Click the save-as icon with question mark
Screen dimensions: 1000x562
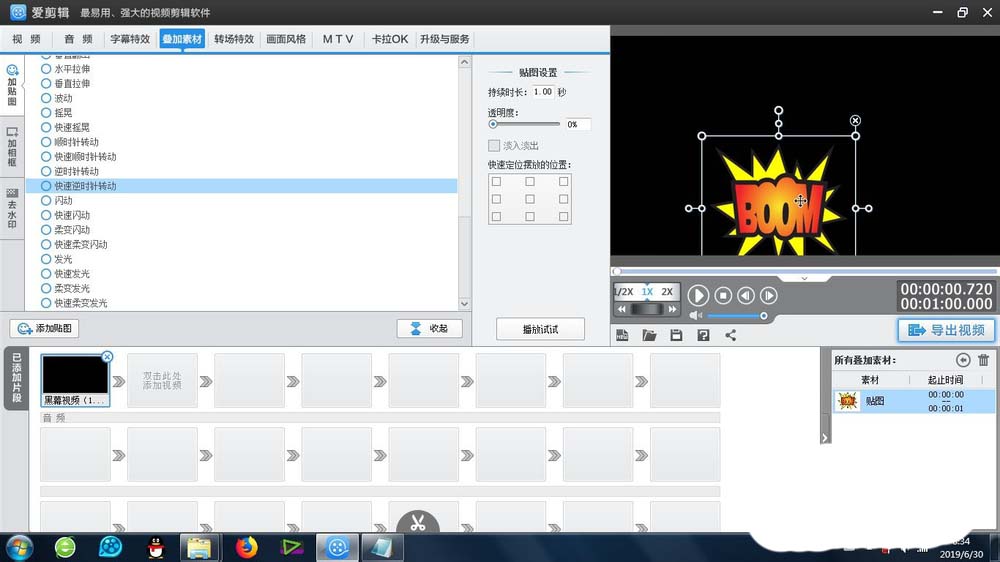(x=703, y=336)
